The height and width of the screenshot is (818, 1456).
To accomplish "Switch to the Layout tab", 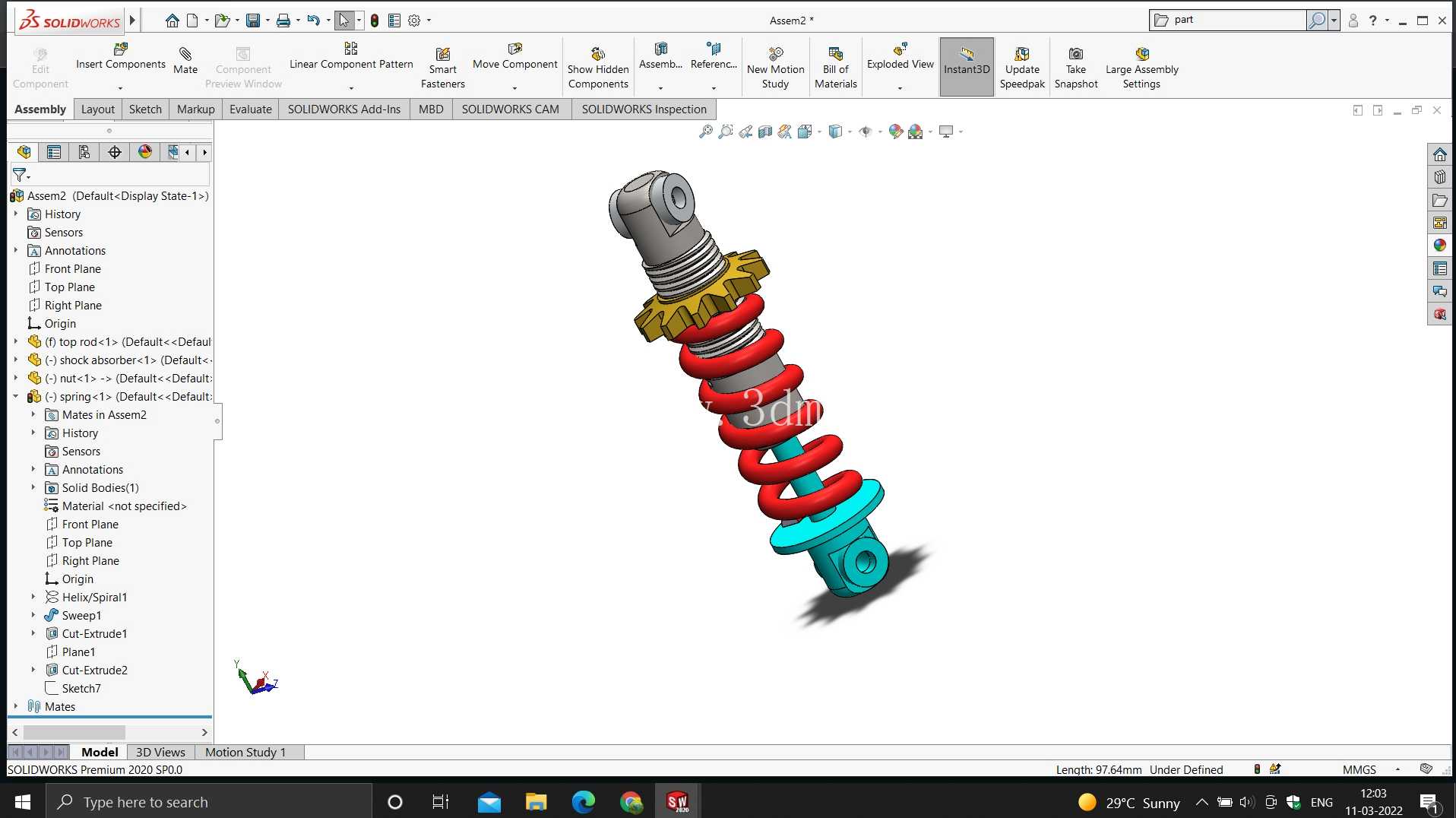I will point(98,109).
